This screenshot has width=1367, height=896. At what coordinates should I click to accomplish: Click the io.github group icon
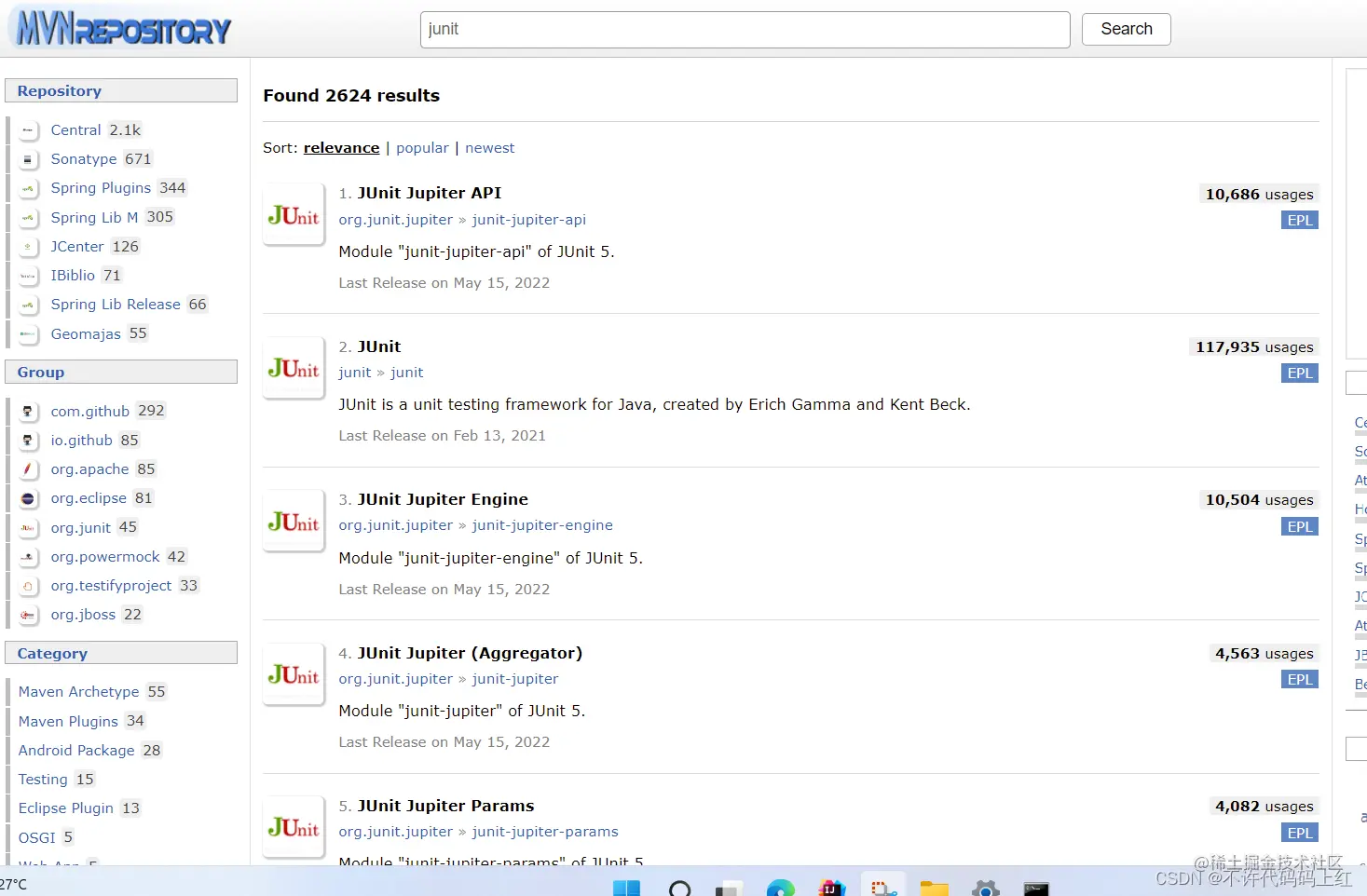[x=28, y=441]
